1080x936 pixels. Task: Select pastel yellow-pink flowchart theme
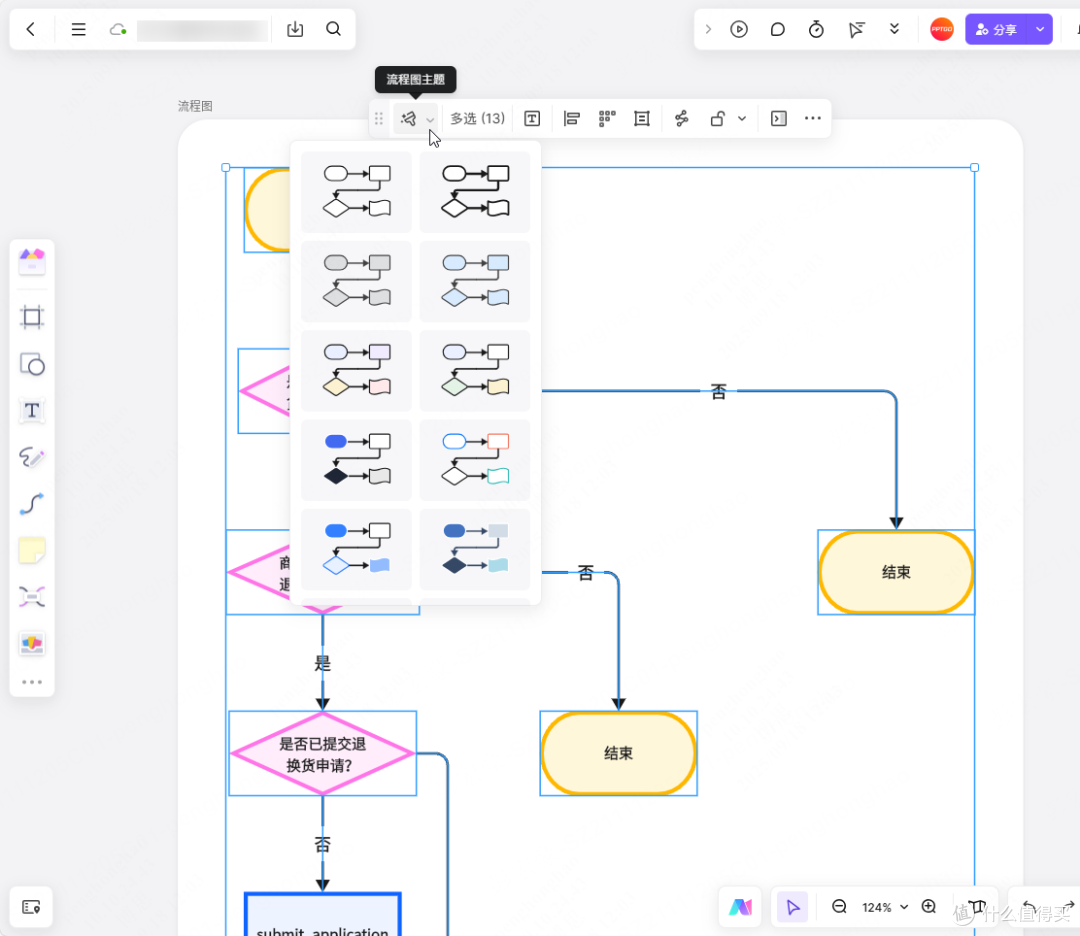tap(357, 371)
